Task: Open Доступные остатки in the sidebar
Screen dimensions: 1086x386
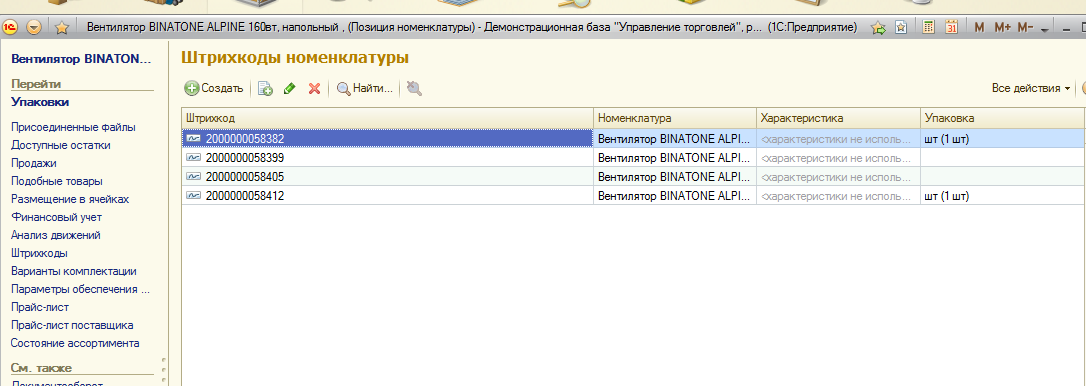Action: pyautogui.click(x=60, y=146)
